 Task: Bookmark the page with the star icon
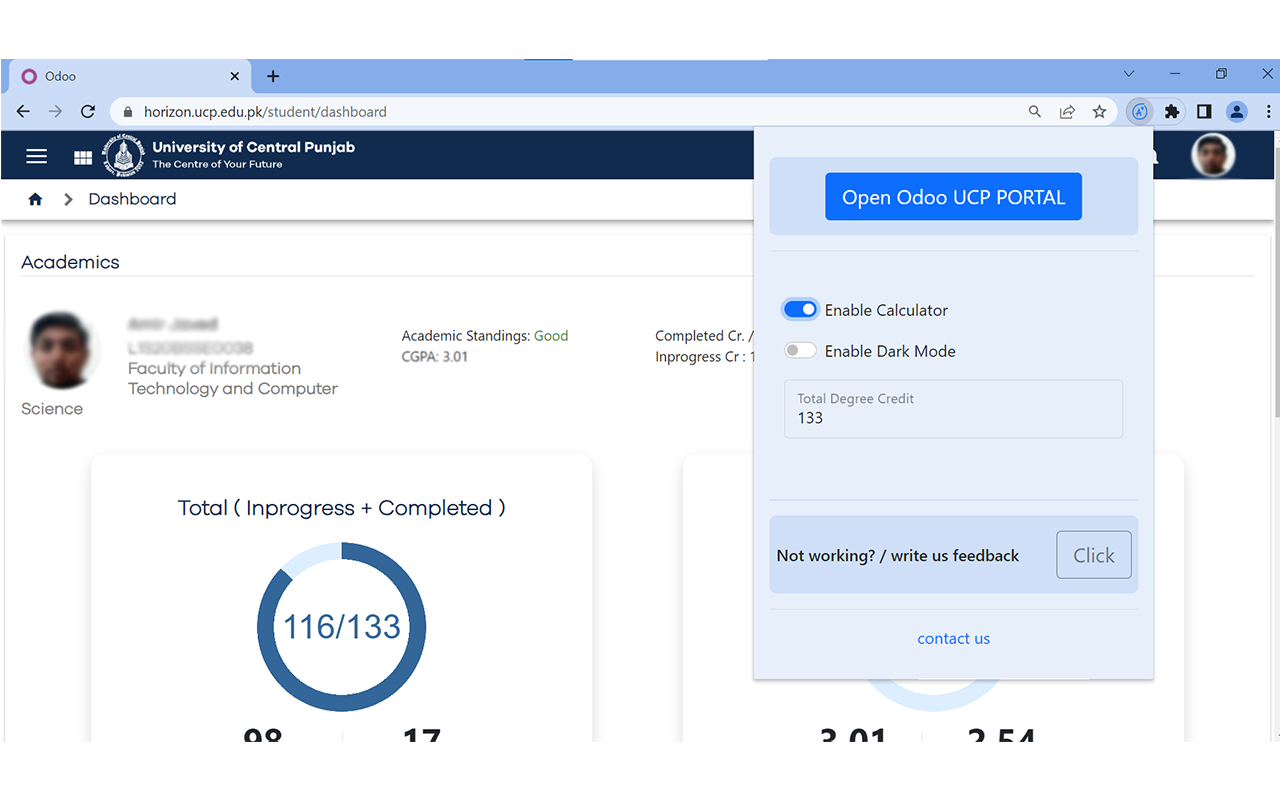click(1099, 111)
